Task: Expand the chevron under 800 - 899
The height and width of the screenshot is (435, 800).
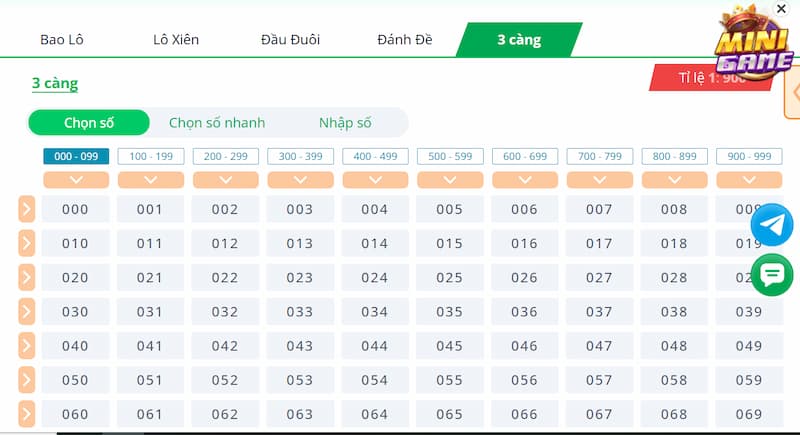Action: [x=675, y=180]
